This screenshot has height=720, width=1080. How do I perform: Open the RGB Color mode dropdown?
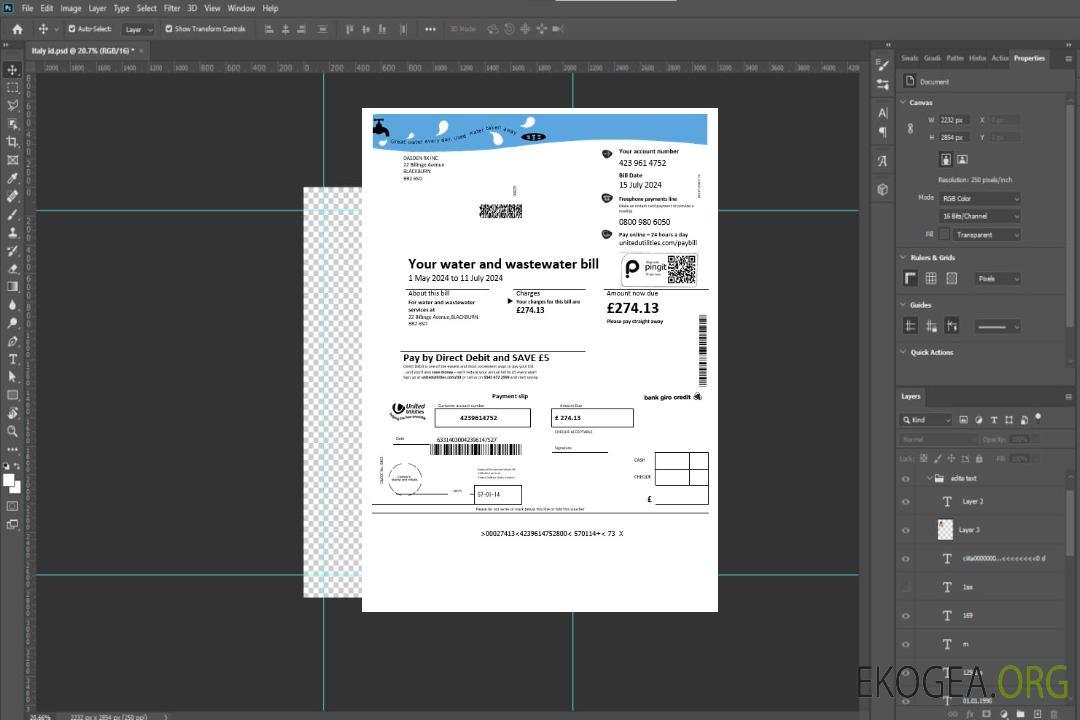(x=979, y=198)
